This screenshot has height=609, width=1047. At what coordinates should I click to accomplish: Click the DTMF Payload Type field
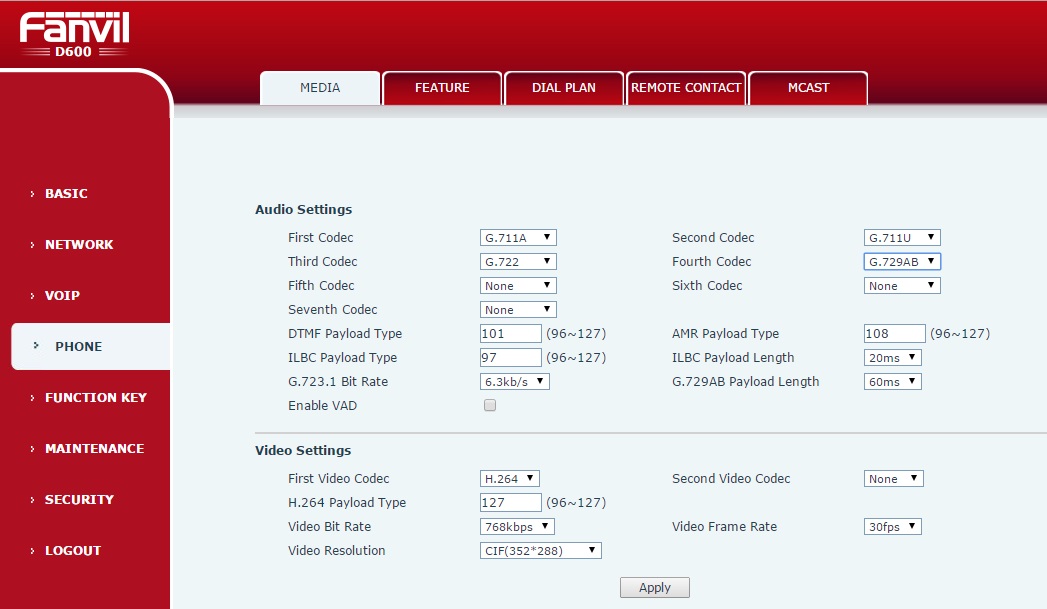(x=510, y=334)
